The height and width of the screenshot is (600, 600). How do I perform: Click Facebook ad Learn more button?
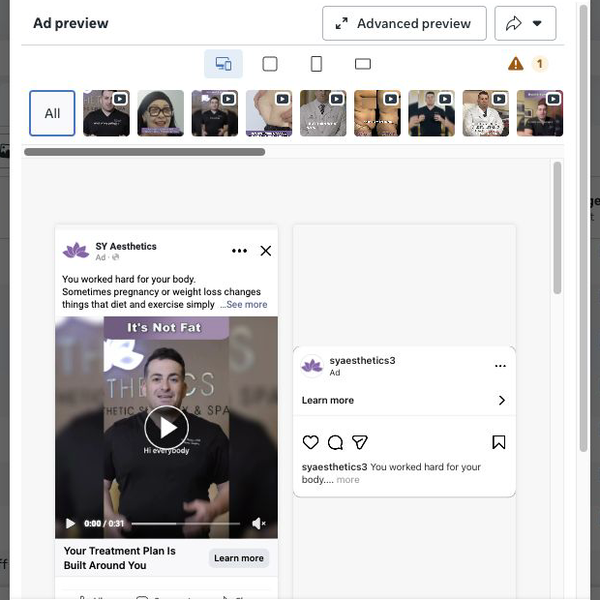click(x=239, y=558)
